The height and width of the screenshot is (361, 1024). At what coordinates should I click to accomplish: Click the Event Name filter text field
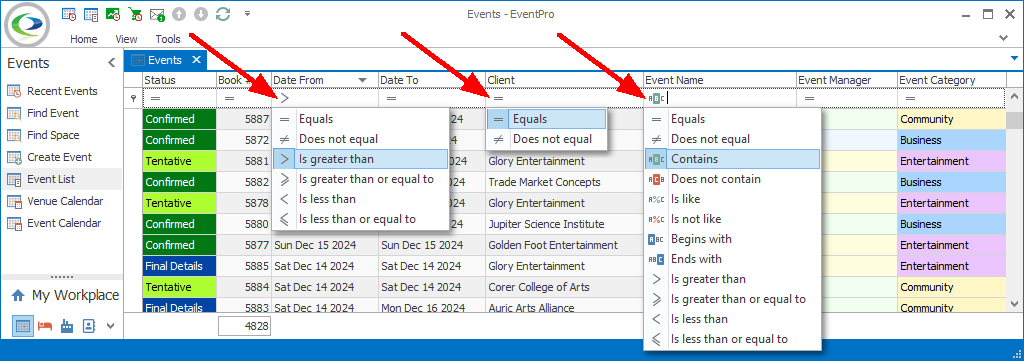[731, 99]
